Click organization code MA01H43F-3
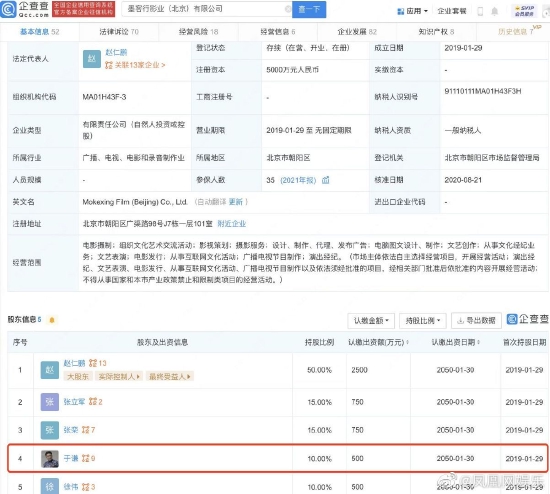The width and height of the screenshot is (550, 494). pyautogui.click(x=104, y=97)
